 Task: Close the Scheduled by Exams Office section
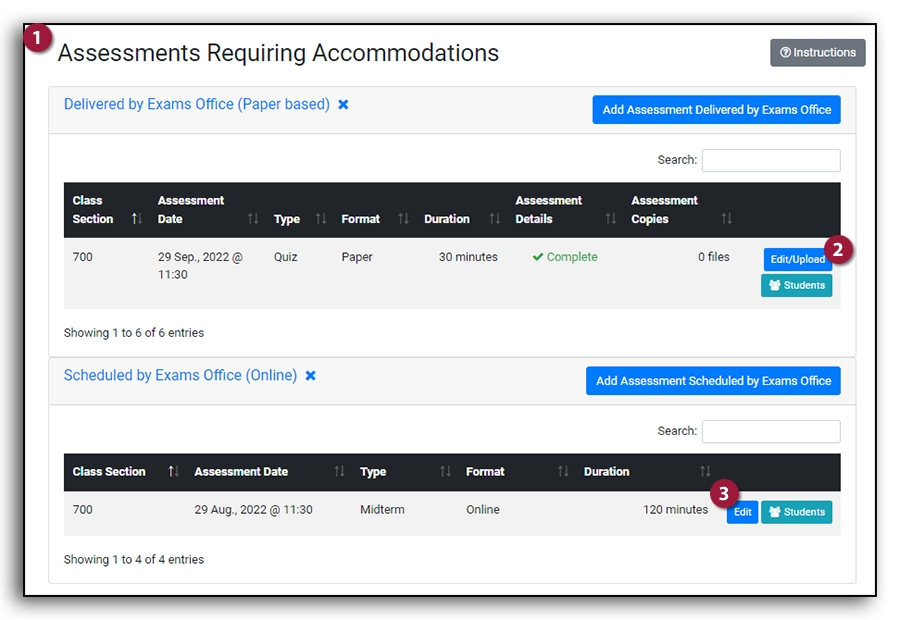tap(310, 376)
